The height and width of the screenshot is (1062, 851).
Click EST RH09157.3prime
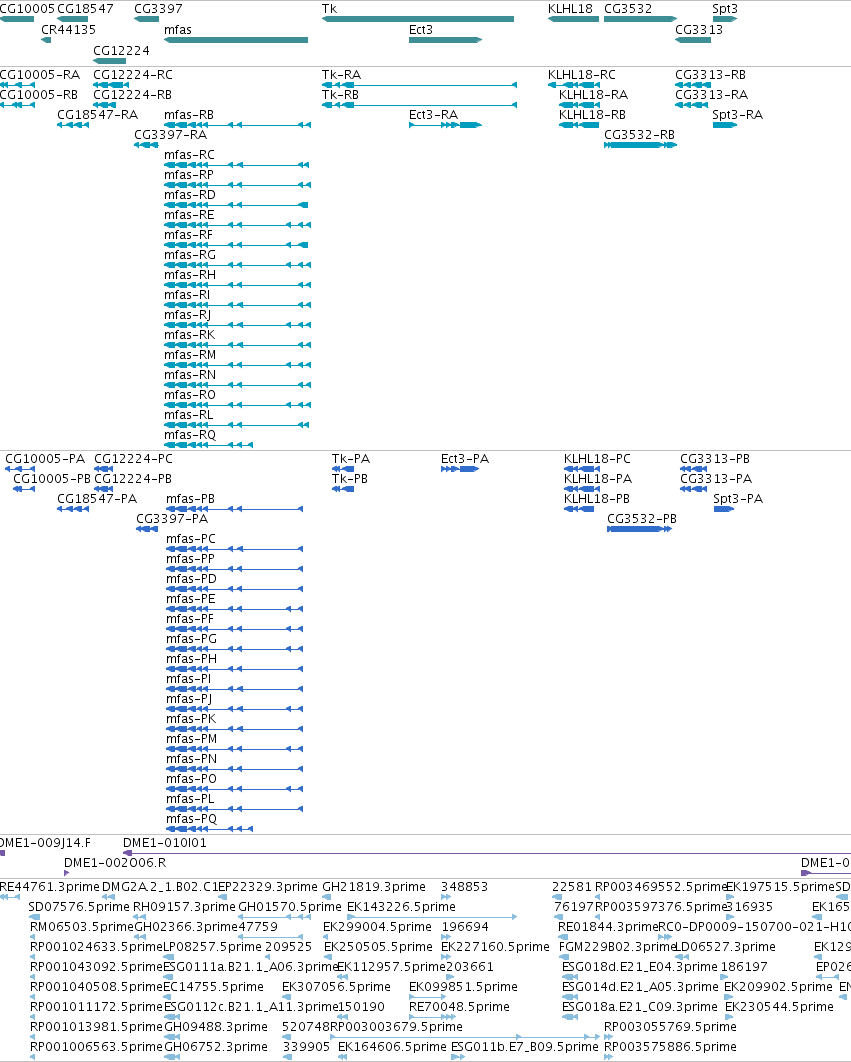[x=184, y=907]
